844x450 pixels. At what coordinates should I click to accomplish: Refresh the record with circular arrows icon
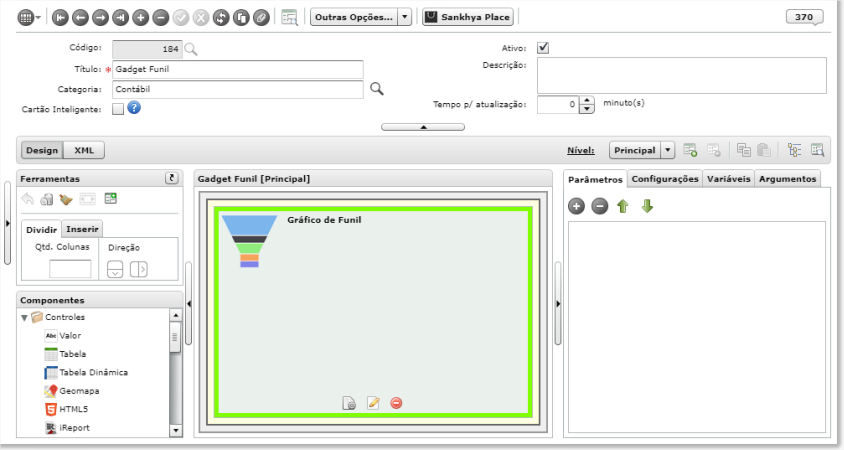(x=221, y=18)
